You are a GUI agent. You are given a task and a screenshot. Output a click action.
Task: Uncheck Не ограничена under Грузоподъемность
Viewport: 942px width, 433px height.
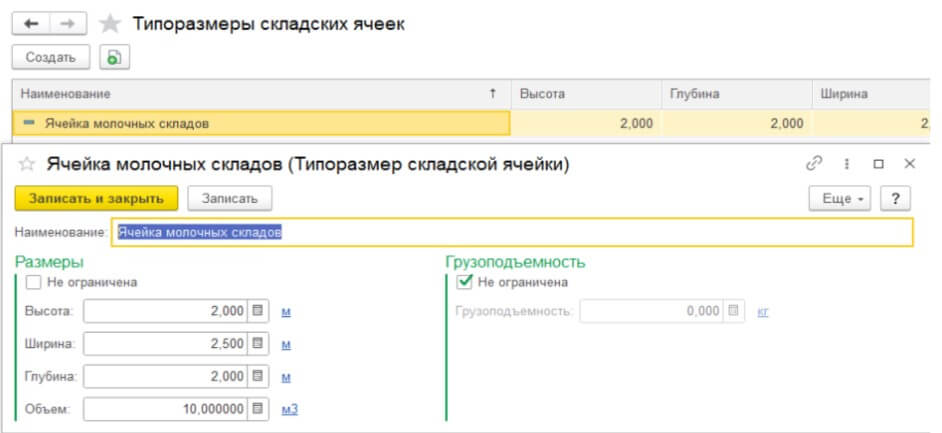point(463,282)
